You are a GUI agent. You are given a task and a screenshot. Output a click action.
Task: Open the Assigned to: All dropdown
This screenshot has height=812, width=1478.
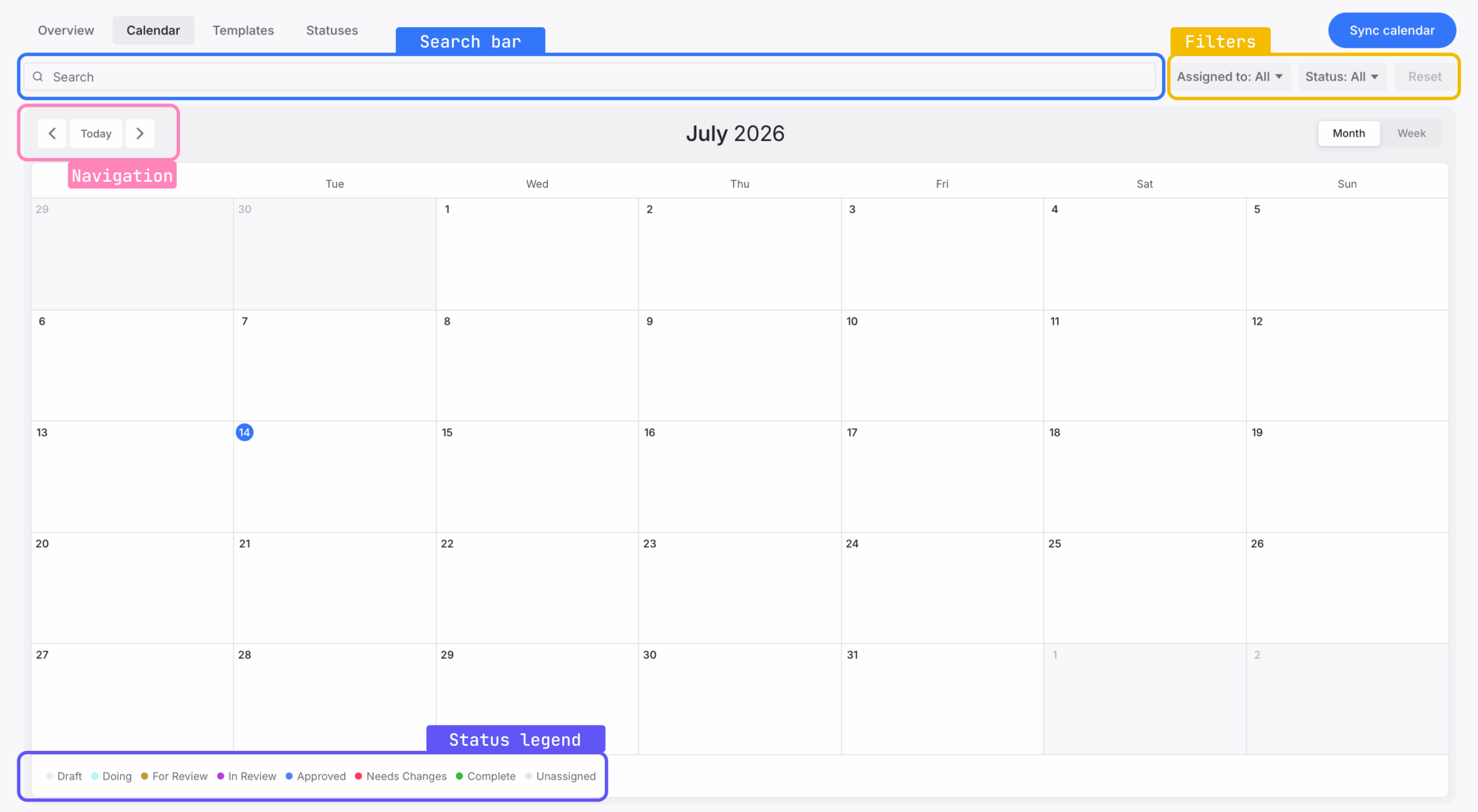(x=1230, y=77)
